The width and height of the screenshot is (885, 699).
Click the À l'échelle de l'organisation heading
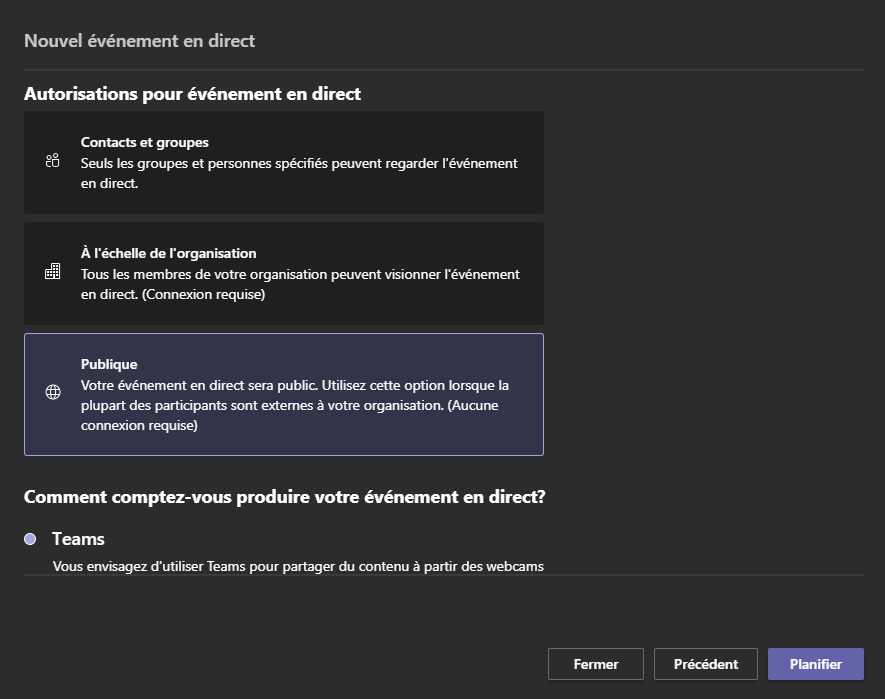tap(168, 254)
